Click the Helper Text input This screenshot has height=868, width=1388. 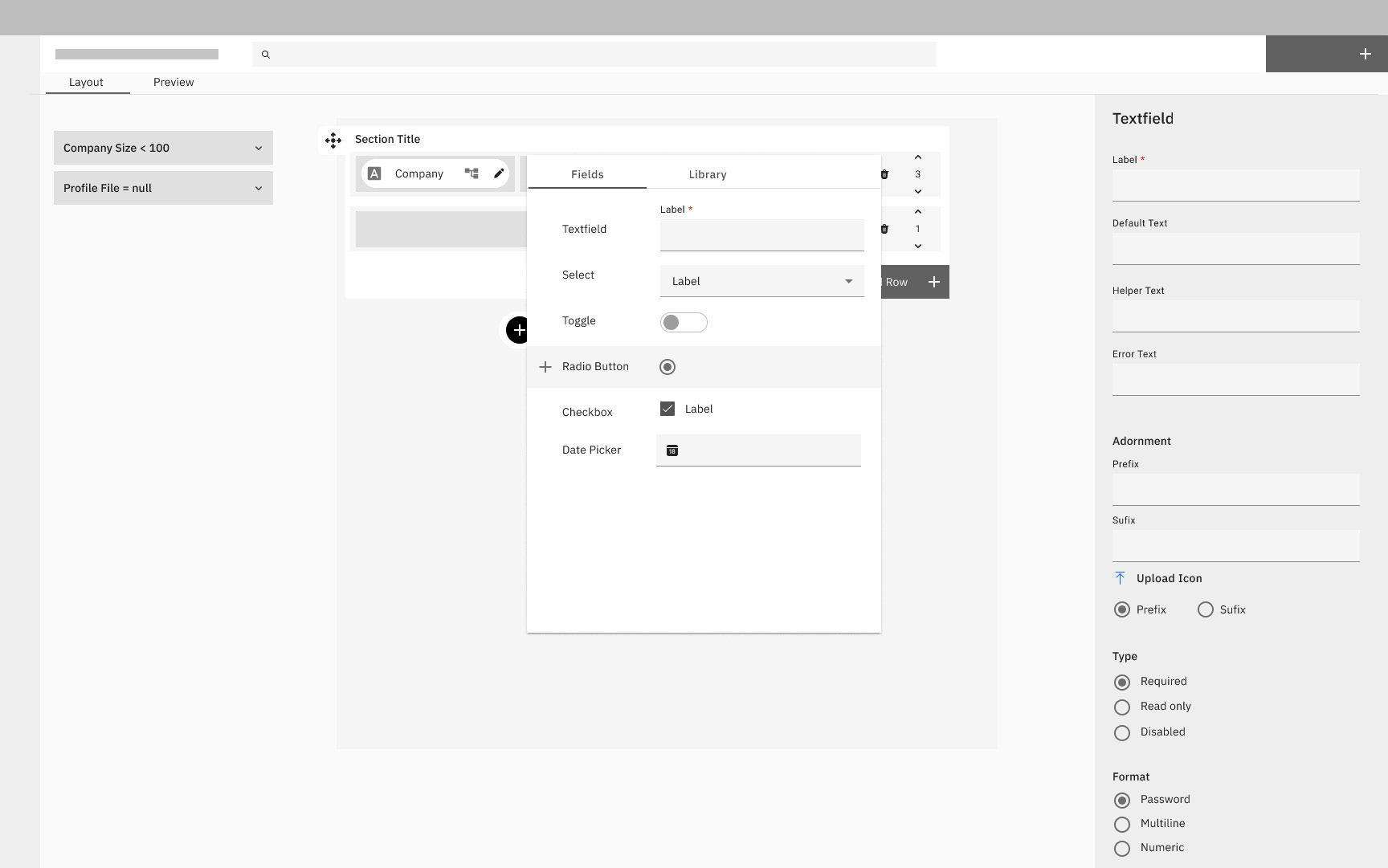pos(1235,316)
